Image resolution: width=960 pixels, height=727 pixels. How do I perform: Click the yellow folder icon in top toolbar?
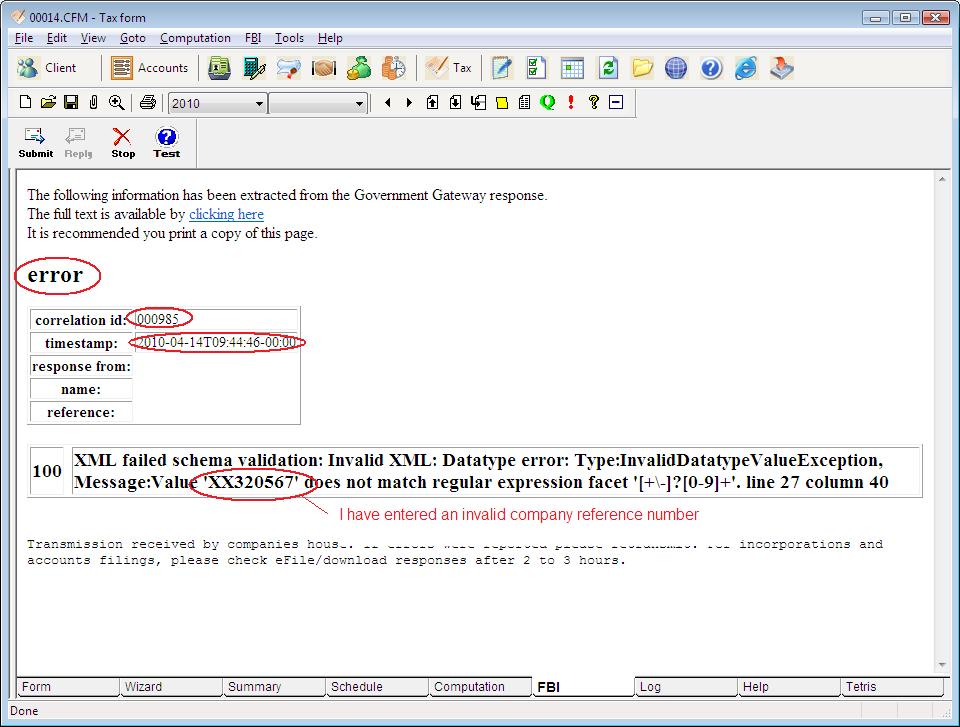642,68
